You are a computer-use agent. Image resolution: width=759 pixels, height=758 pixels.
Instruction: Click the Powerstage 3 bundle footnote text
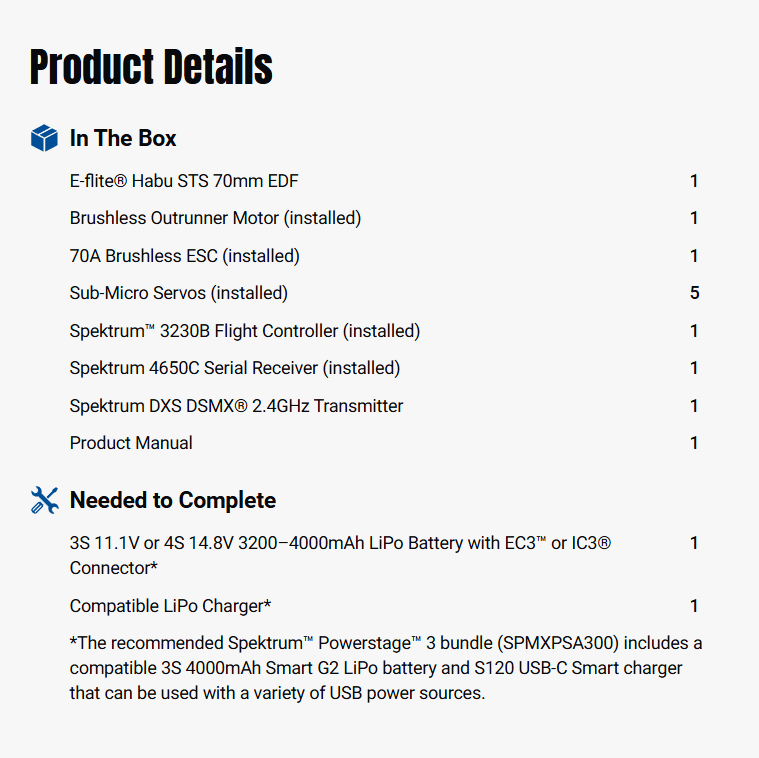click(385, 667)
